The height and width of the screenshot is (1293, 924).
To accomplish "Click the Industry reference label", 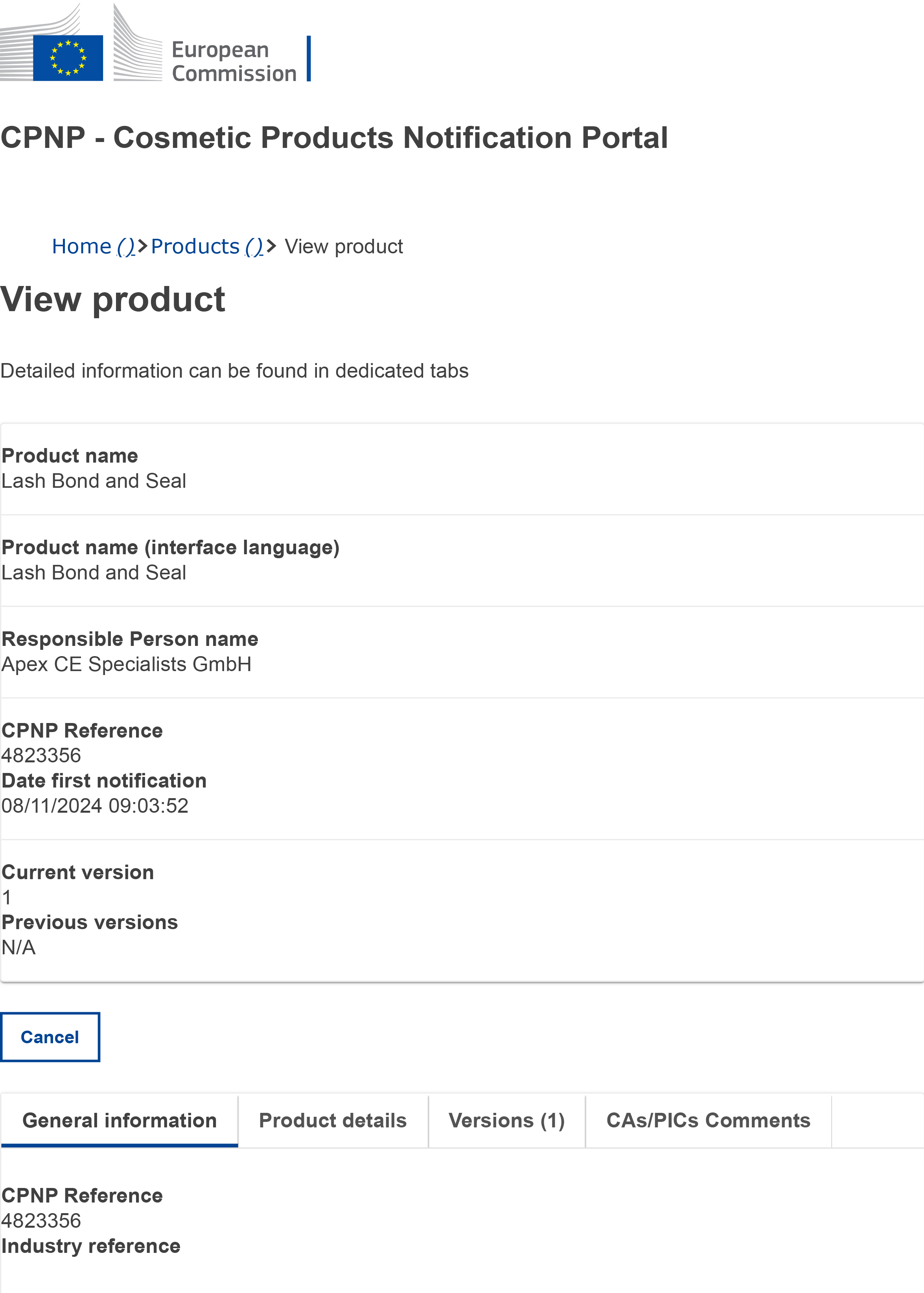I will [91, 1246].
